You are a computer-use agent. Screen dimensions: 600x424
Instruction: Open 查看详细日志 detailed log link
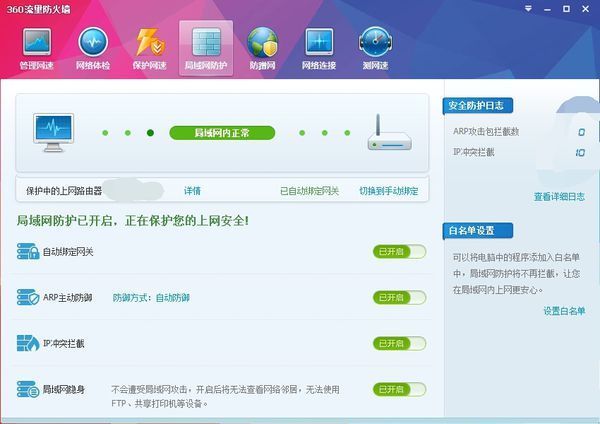click(559, 197)
